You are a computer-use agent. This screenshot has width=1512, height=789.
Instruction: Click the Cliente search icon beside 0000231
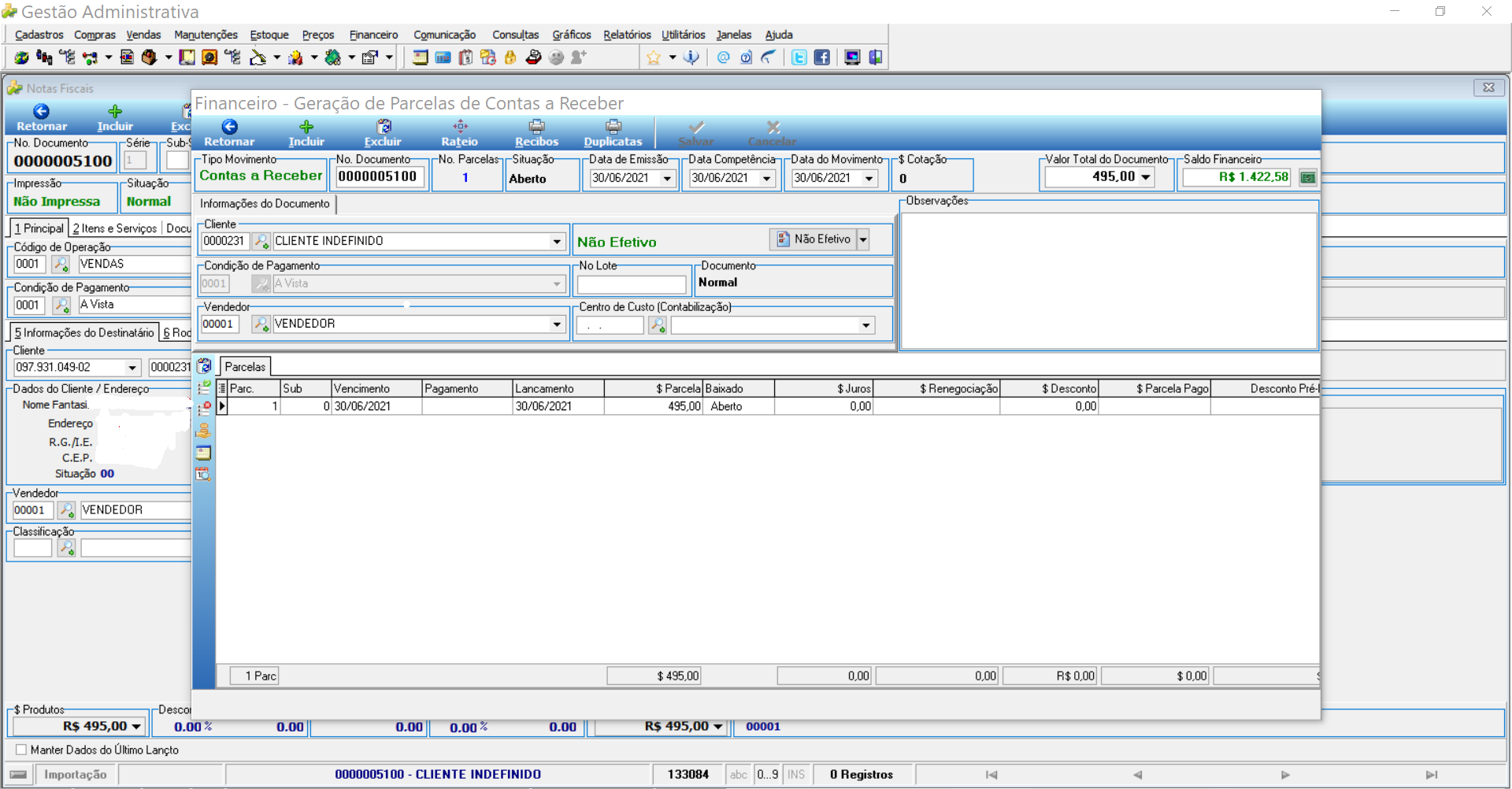coord(261,241)
